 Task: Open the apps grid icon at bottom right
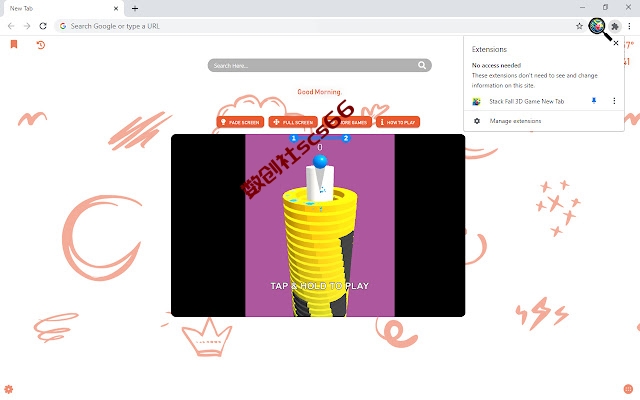[628, 389]
